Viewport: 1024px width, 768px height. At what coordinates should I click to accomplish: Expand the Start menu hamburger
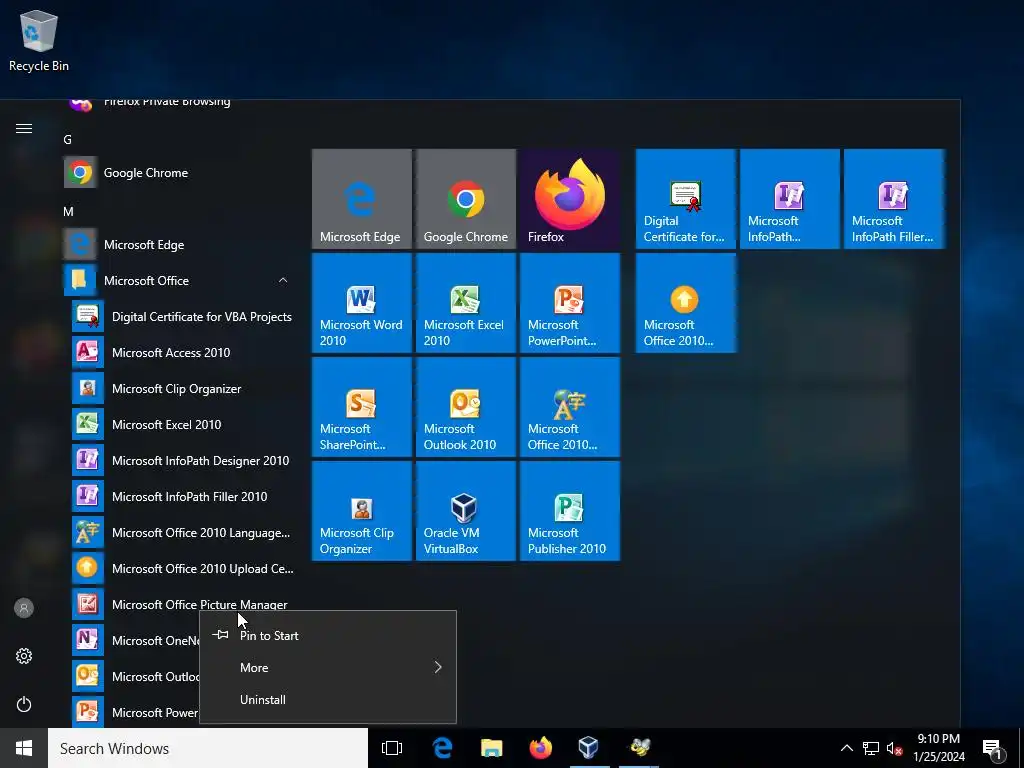24,129
